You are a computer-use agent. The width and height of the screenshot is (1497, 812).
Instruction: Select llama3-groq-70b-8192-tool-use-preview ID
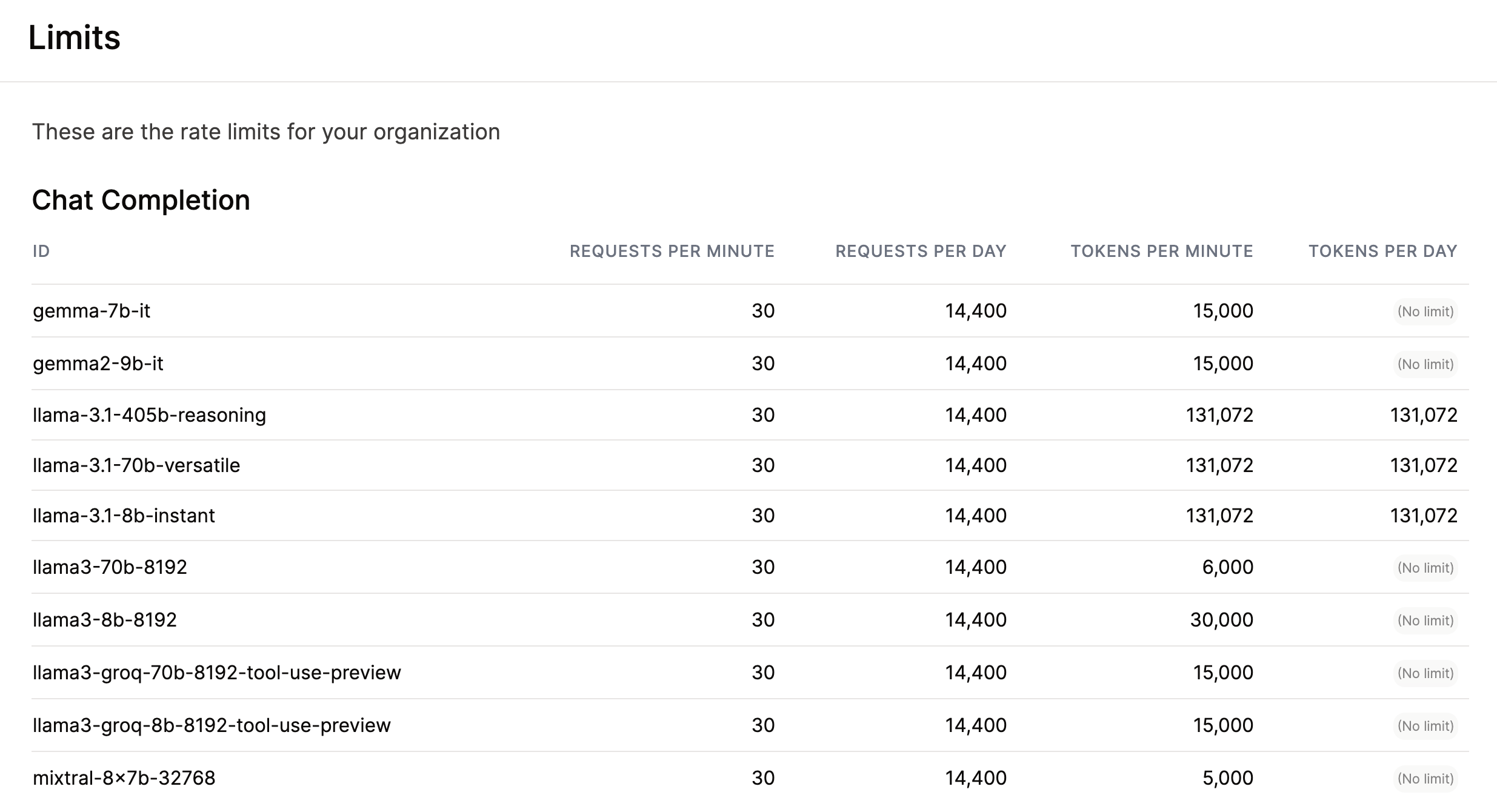(x=217, y=673)
